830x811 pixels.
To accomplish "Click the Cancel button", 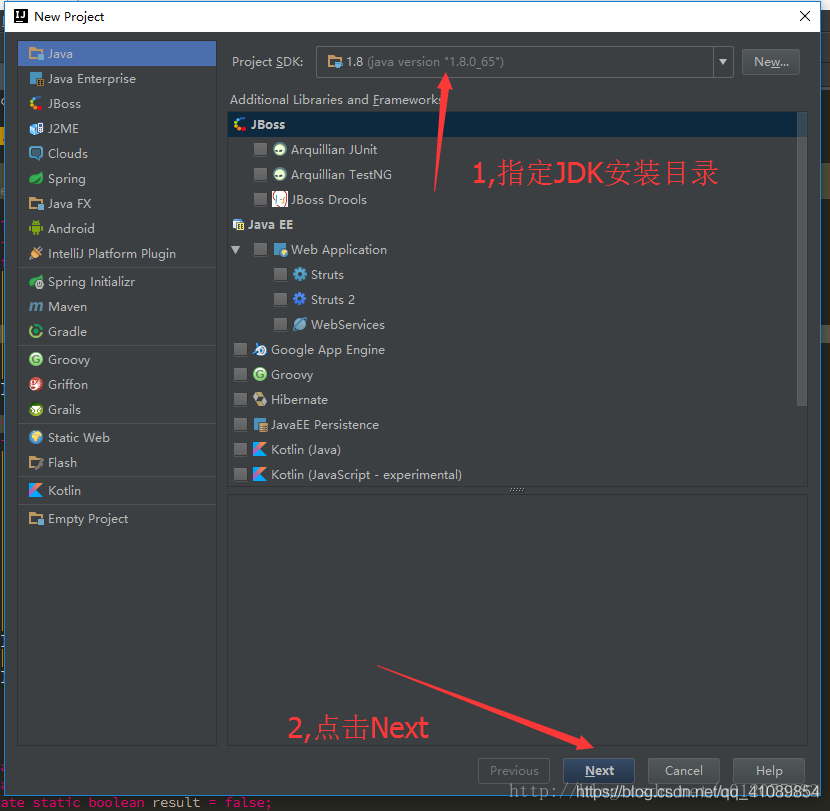I will (683, 771).
